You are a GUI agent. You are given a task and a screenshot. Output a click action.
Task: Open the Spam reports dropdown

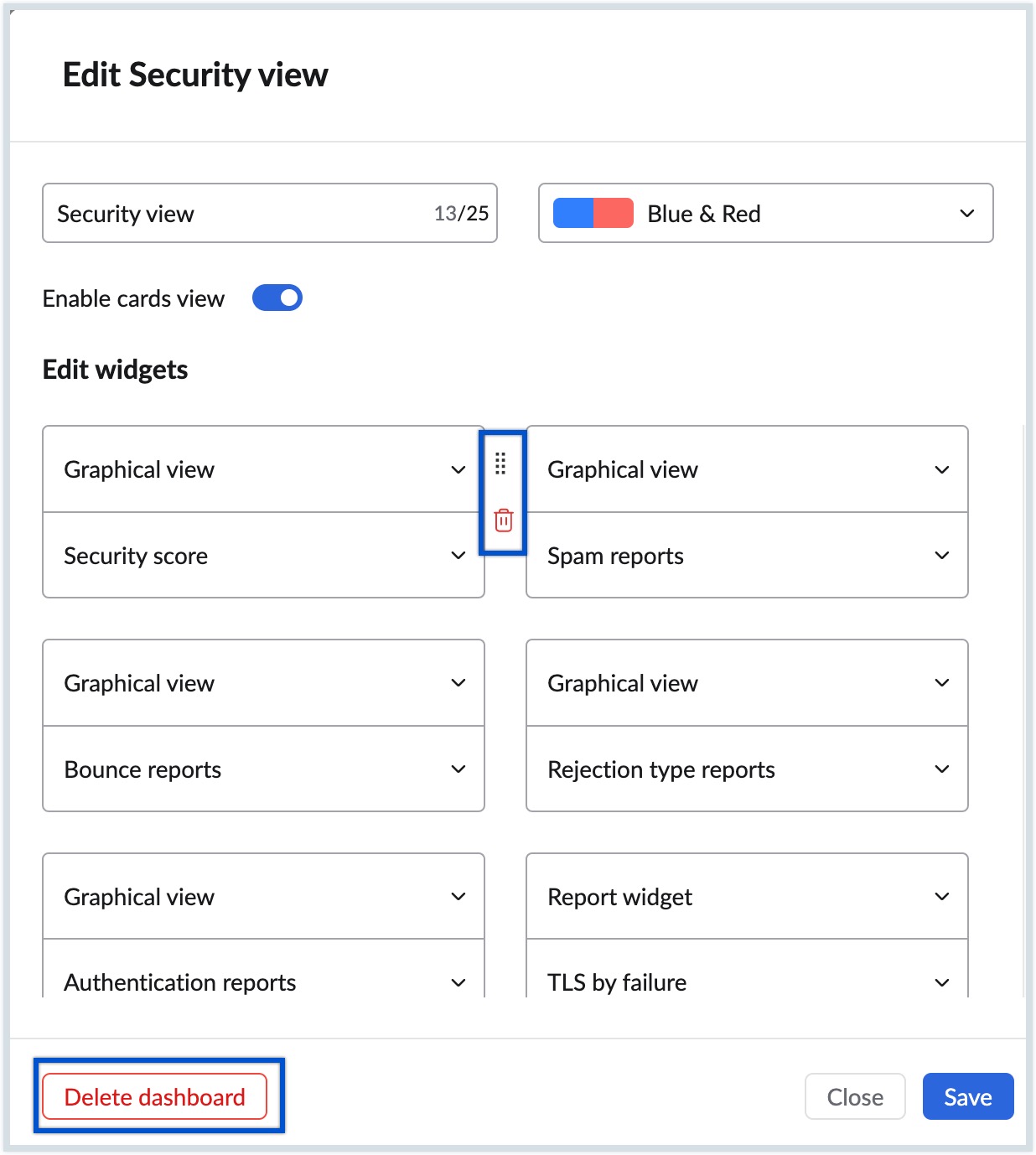747,556
